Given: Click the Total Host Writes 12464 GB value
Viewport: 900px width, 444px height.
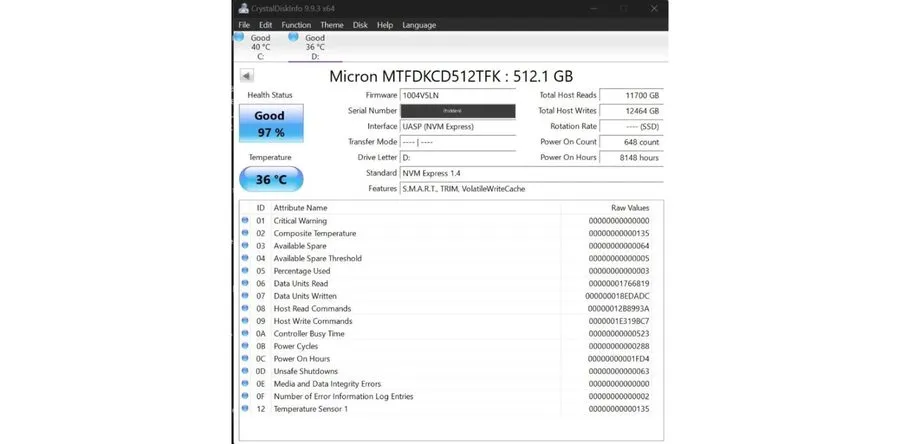Looking at the screenshot, I should tap(631, 111).
